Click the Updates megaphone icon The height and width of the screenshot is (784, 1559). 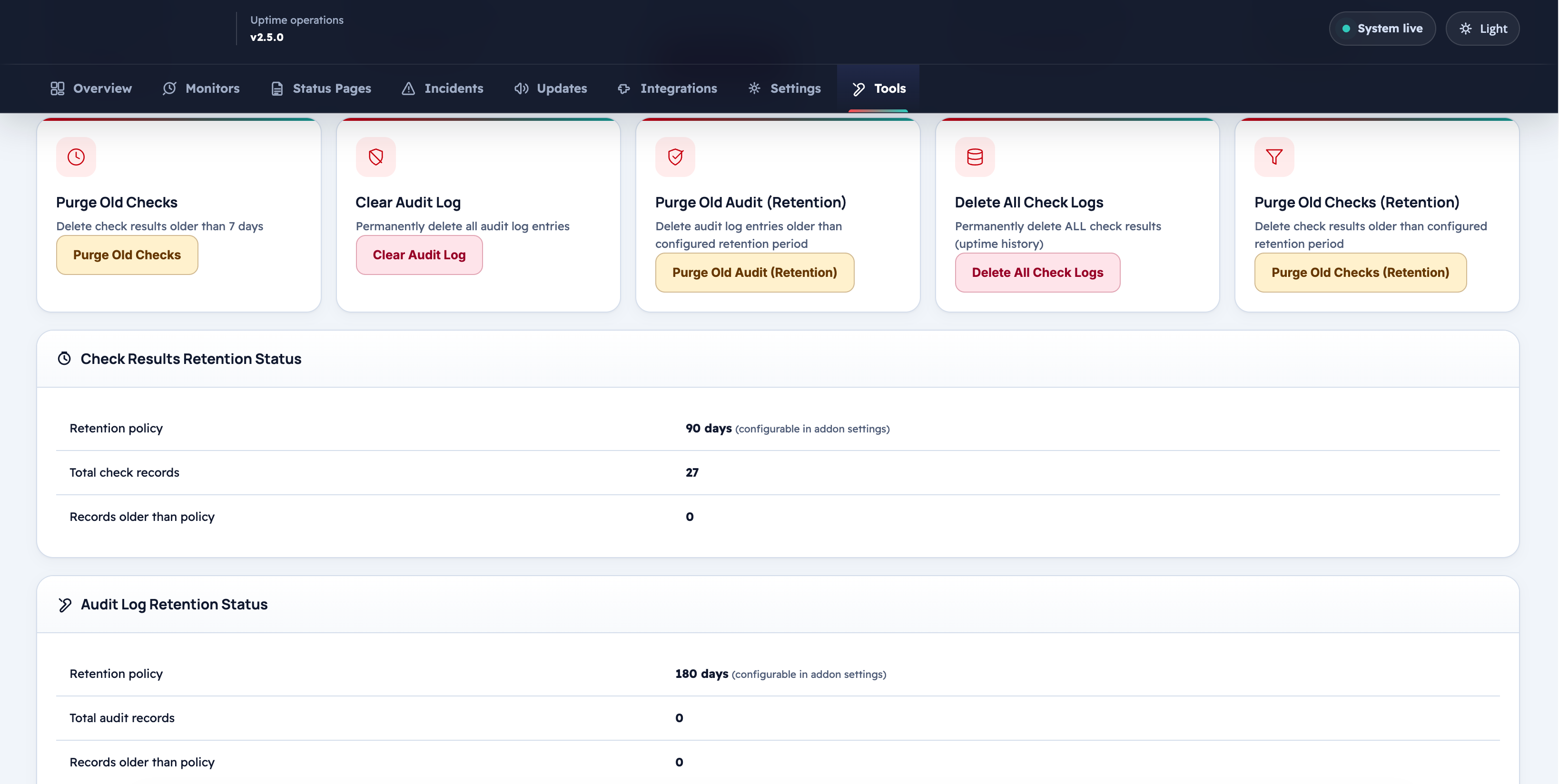click(x=521, y=88)
